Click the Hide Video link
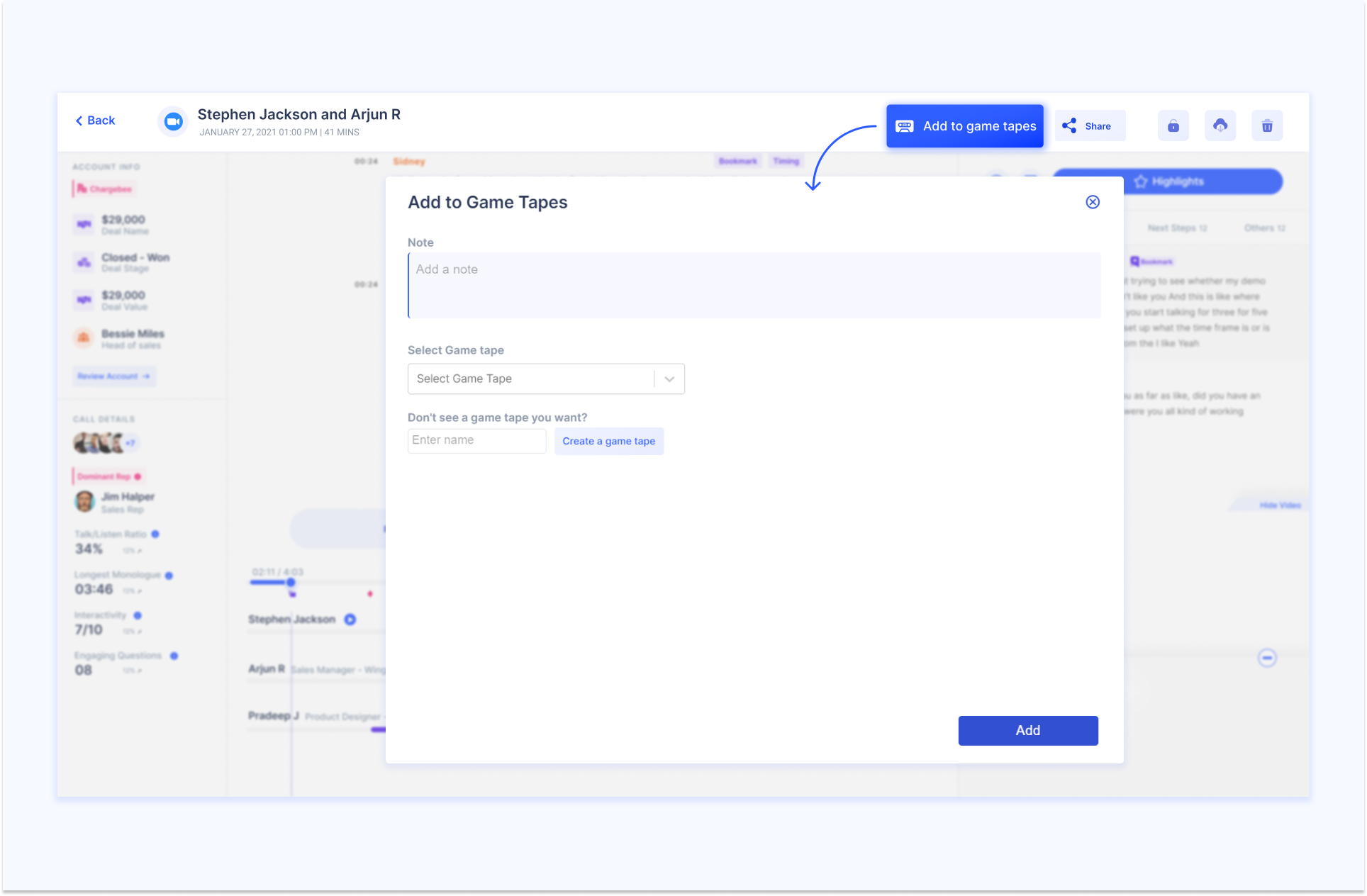1367x896 pixels. [1280, 505]
